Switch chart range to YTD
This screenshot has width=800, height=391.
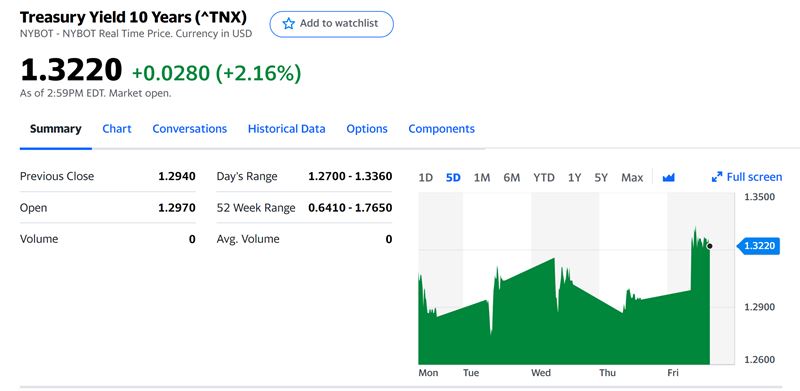click(544, 178)
